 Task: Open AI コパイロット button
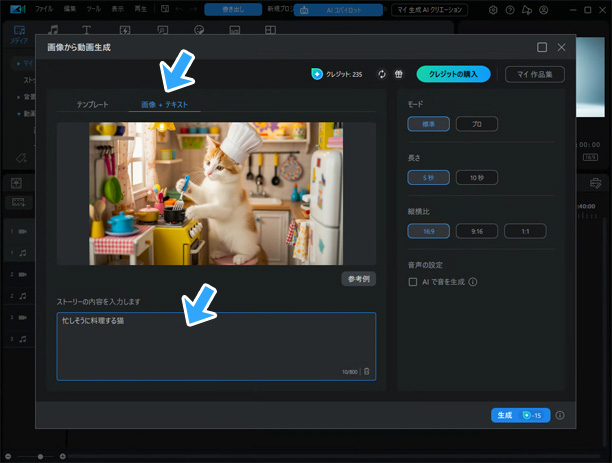coord(338,11)
